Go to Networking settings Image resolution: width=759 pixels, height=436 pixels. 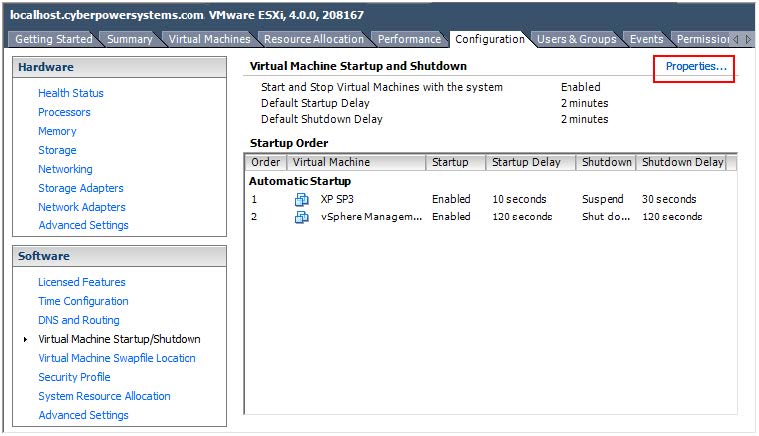(x=65, y=169)
